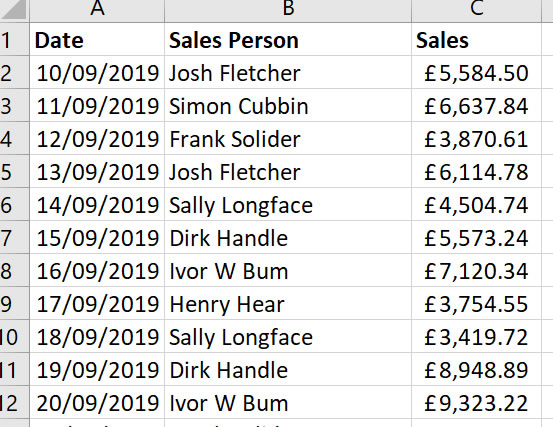
Task: Select row 5 header
Action: pyautogui.click(x=14, y=171)
